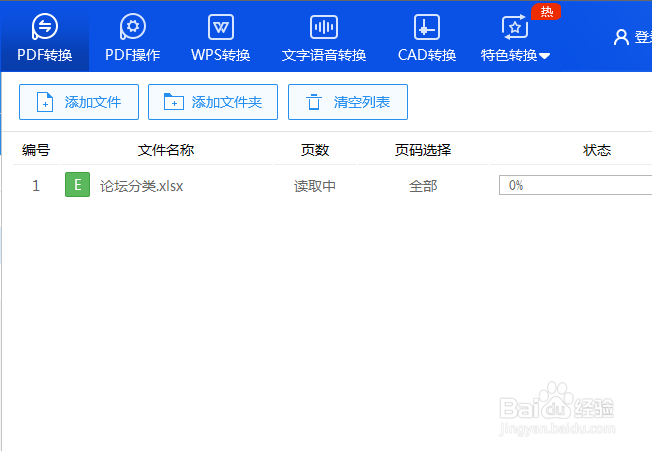The width and height of the screenshot is (652, 451).
Task: Switch to PDF操作 tab
Action: click(133, 37)
